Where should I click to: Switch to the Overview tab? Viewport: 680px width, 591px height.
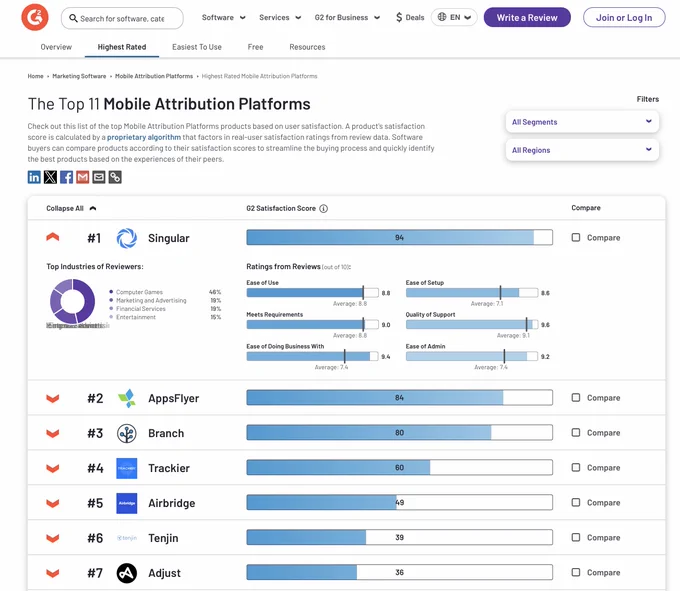coord(56,47)
